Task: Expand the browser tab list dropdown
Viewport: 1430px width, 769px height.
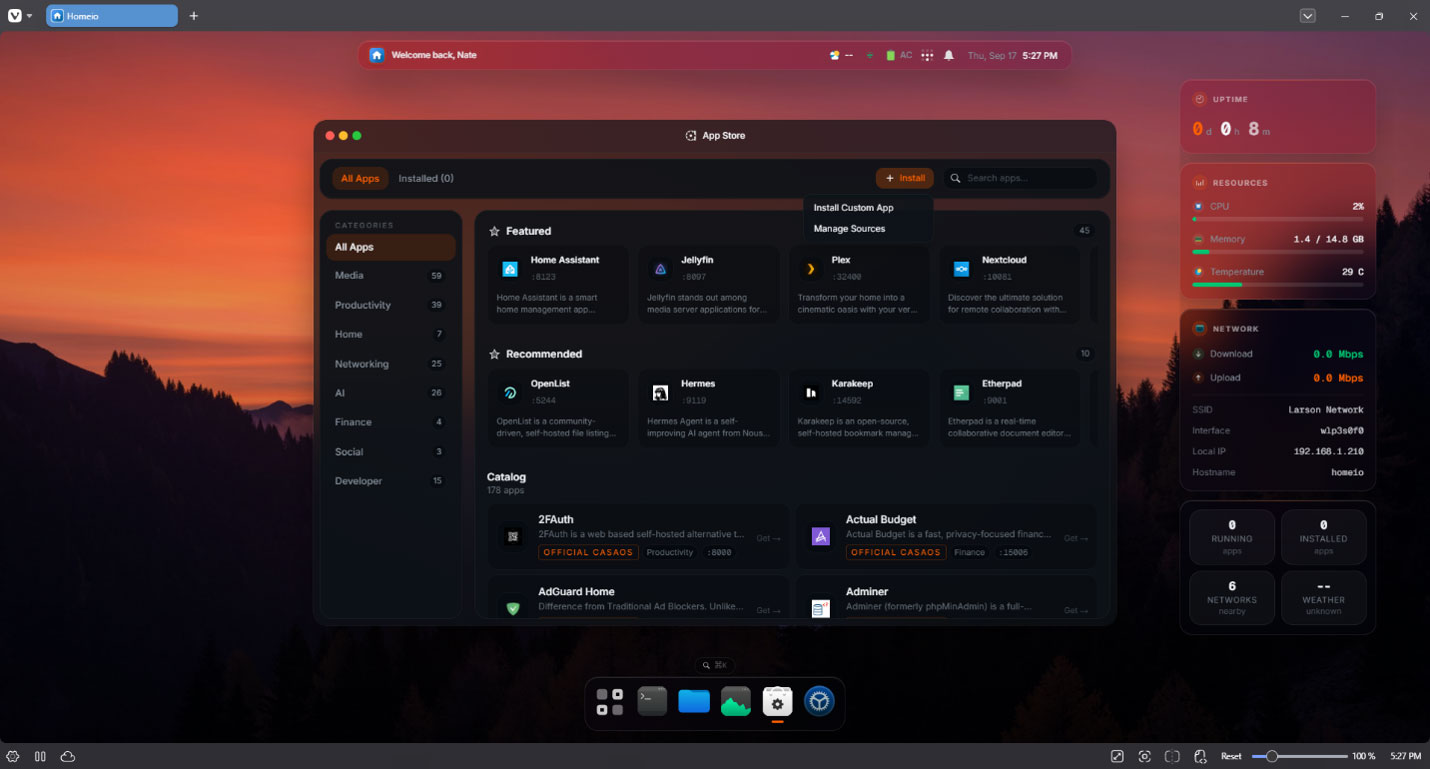Action: 1307,16
